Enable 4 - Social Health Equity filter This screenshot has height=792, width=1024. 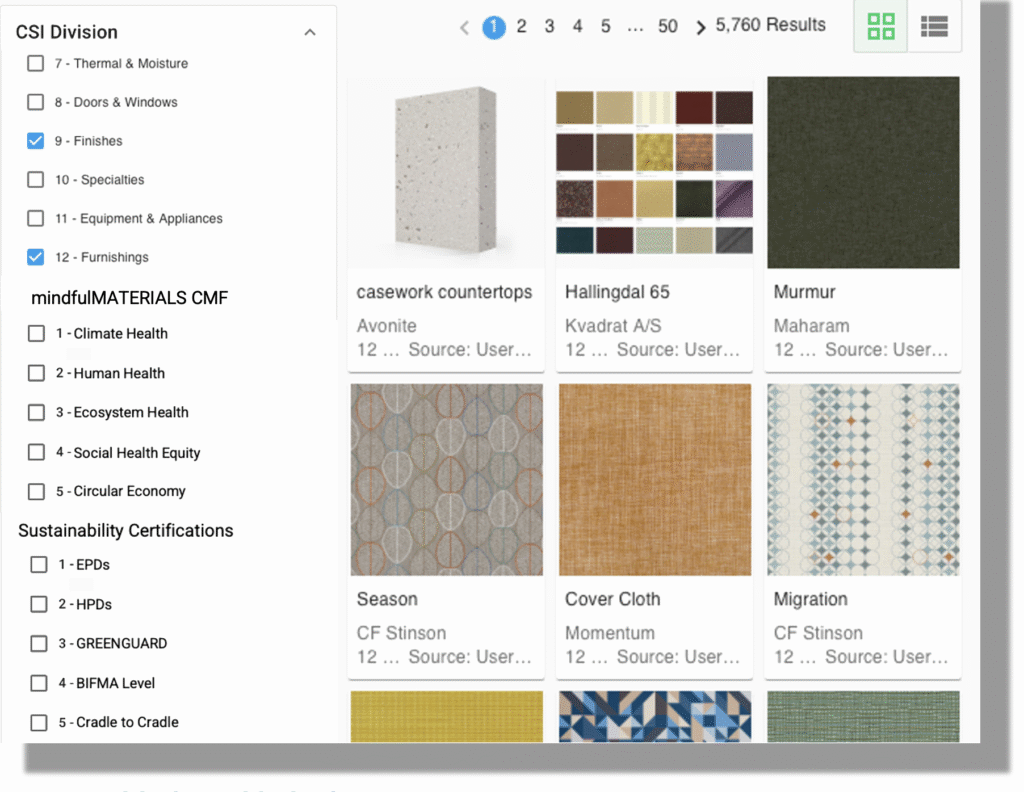37,452
